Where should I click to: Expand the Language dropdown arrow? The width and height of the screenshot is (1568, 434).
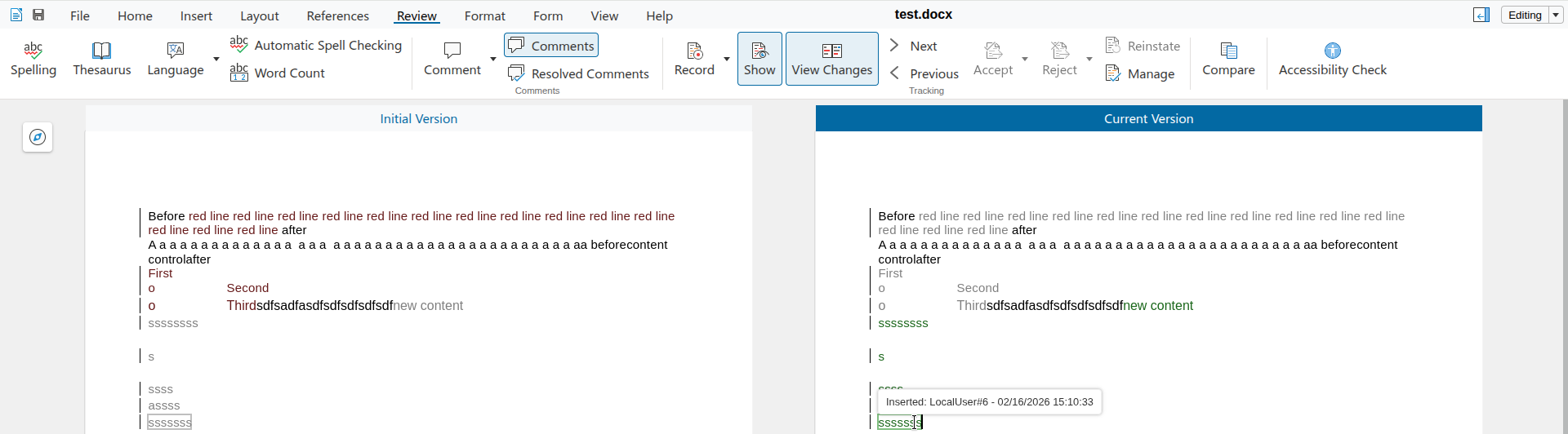pyautogui.click(x=216, y=59)
